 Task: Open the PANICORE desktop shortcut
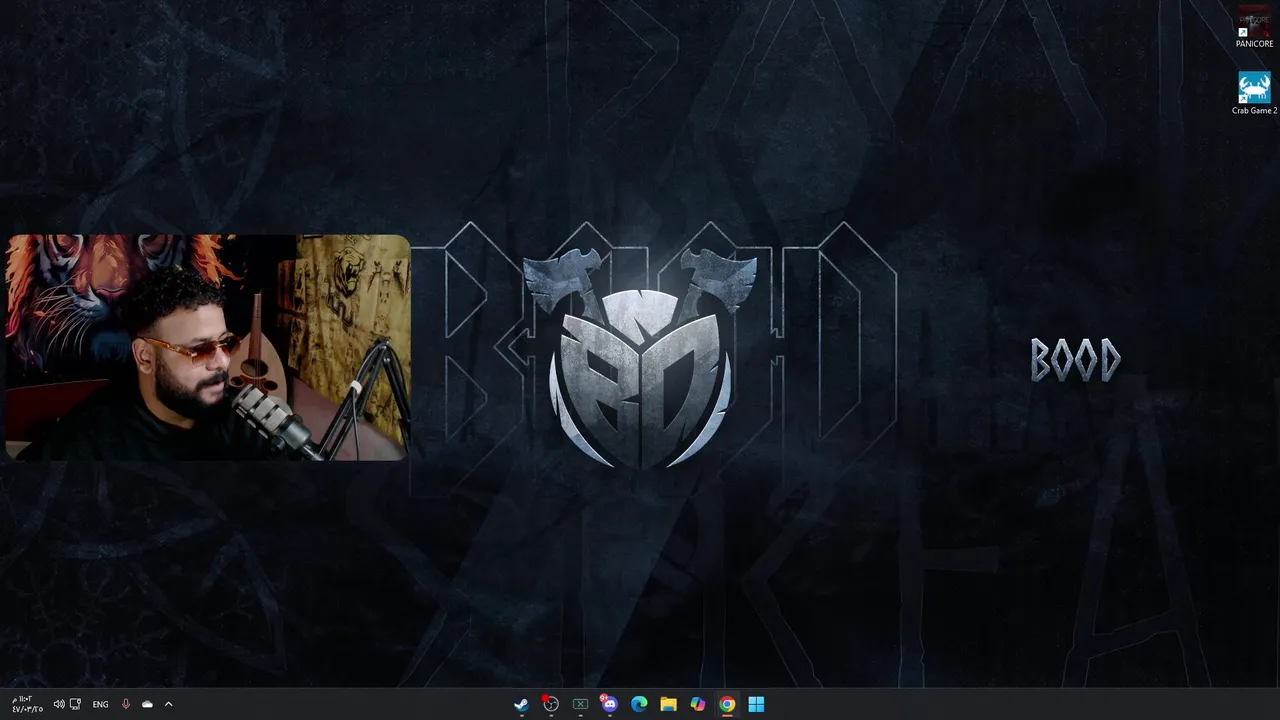[x=1254, y=27]
